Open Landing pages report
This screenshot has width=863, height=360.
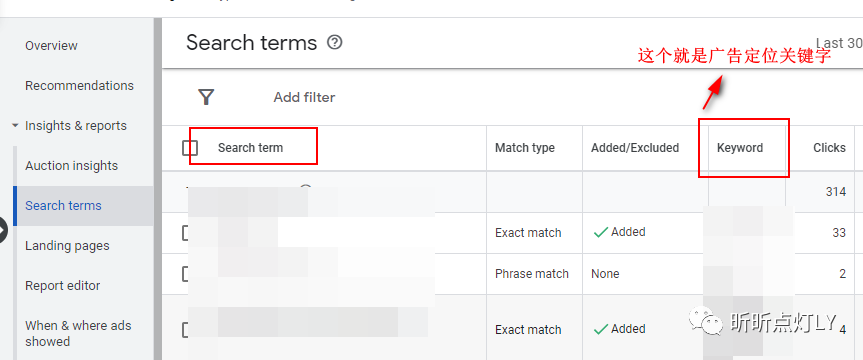(67, 246)
